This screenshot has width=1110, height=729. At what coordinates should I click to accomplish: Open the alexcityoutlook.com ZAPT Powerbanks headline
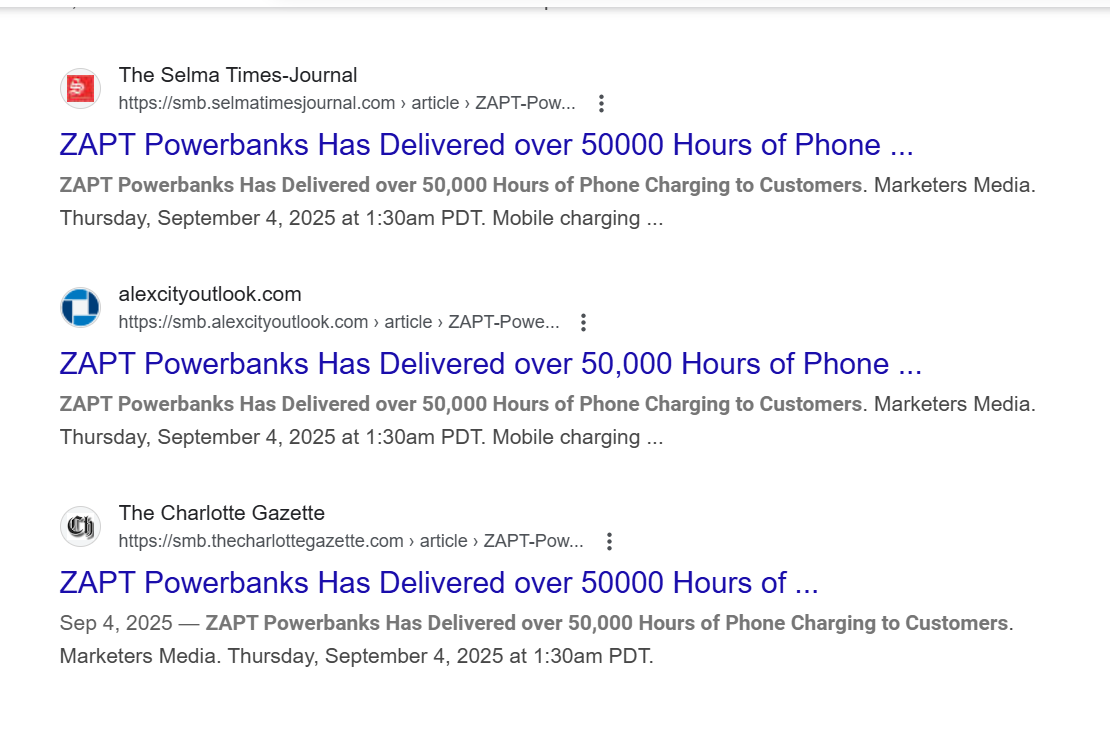pos(490,364)
